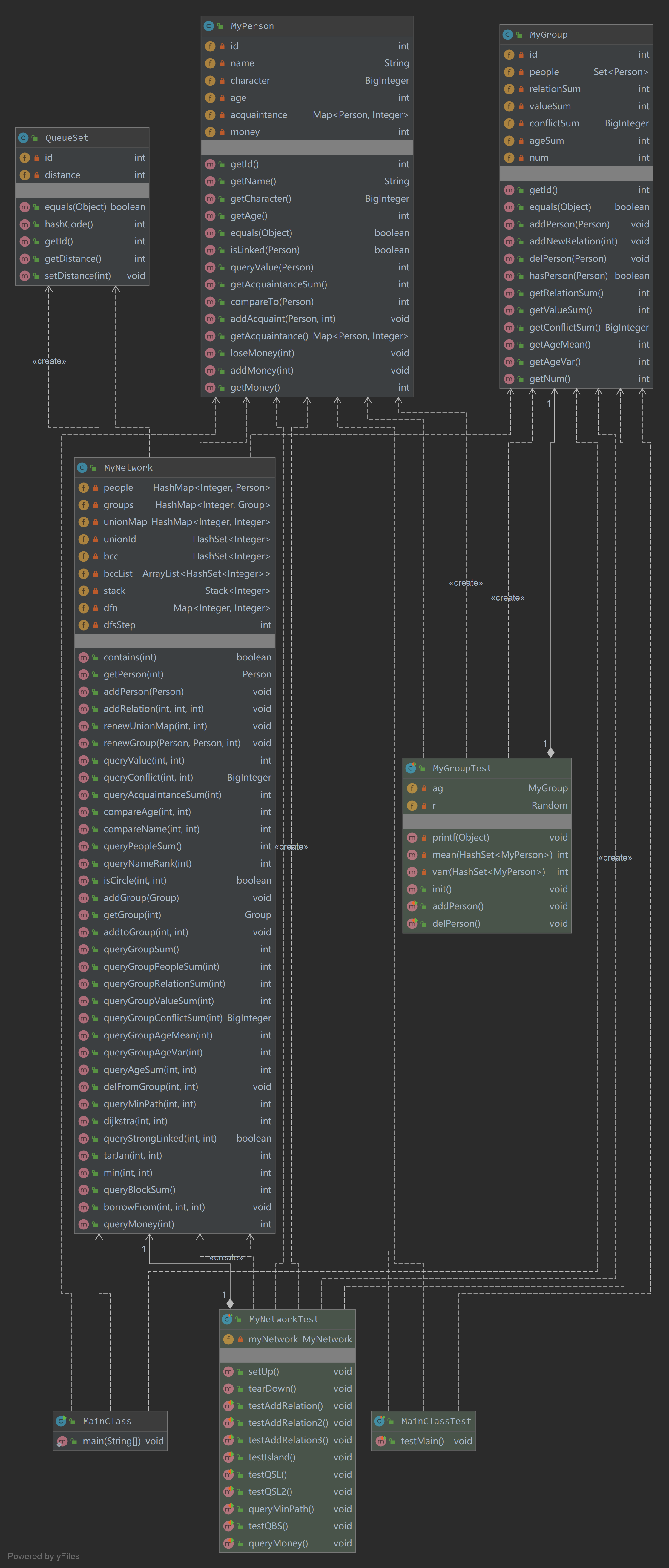Screen dimensions: 669x1568
Task: Click the class icon beside MyPerson
Action: pos(208,26)
